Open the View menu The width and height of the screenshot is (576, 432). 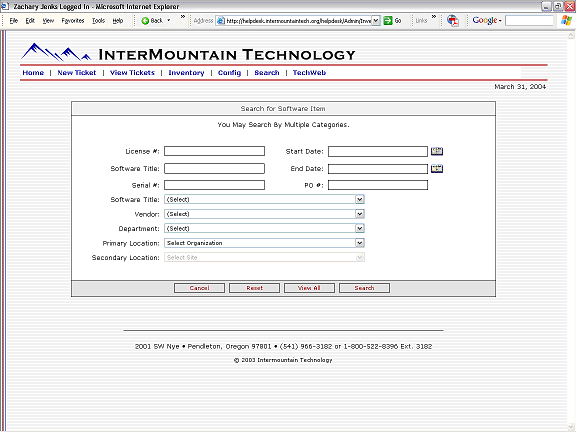pyautogui.click(x=48, y=21)
